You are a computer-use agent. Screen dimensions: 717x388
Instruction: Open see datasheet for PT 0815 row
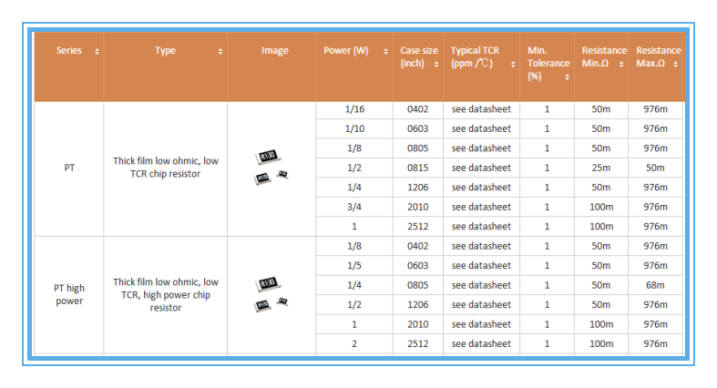[x=481, y=168]
